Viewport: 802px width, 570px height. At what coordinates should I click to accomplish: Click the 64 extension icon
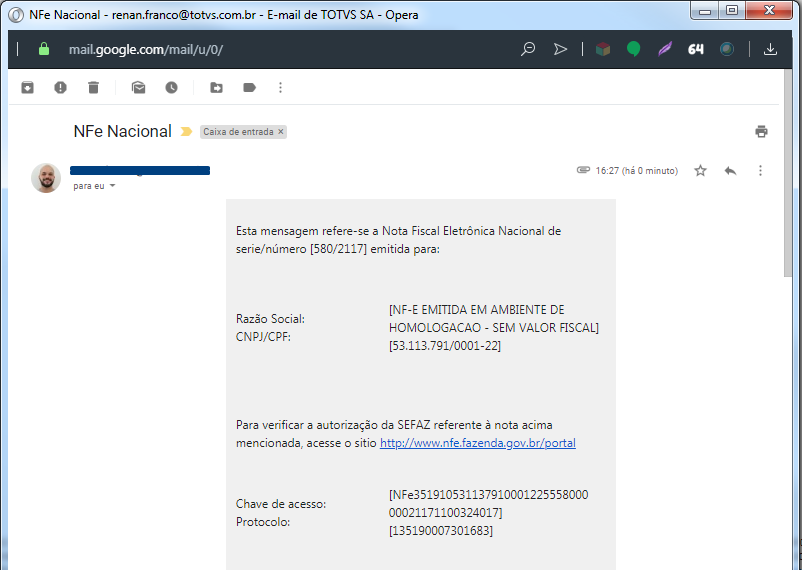(x=696, y=49)
